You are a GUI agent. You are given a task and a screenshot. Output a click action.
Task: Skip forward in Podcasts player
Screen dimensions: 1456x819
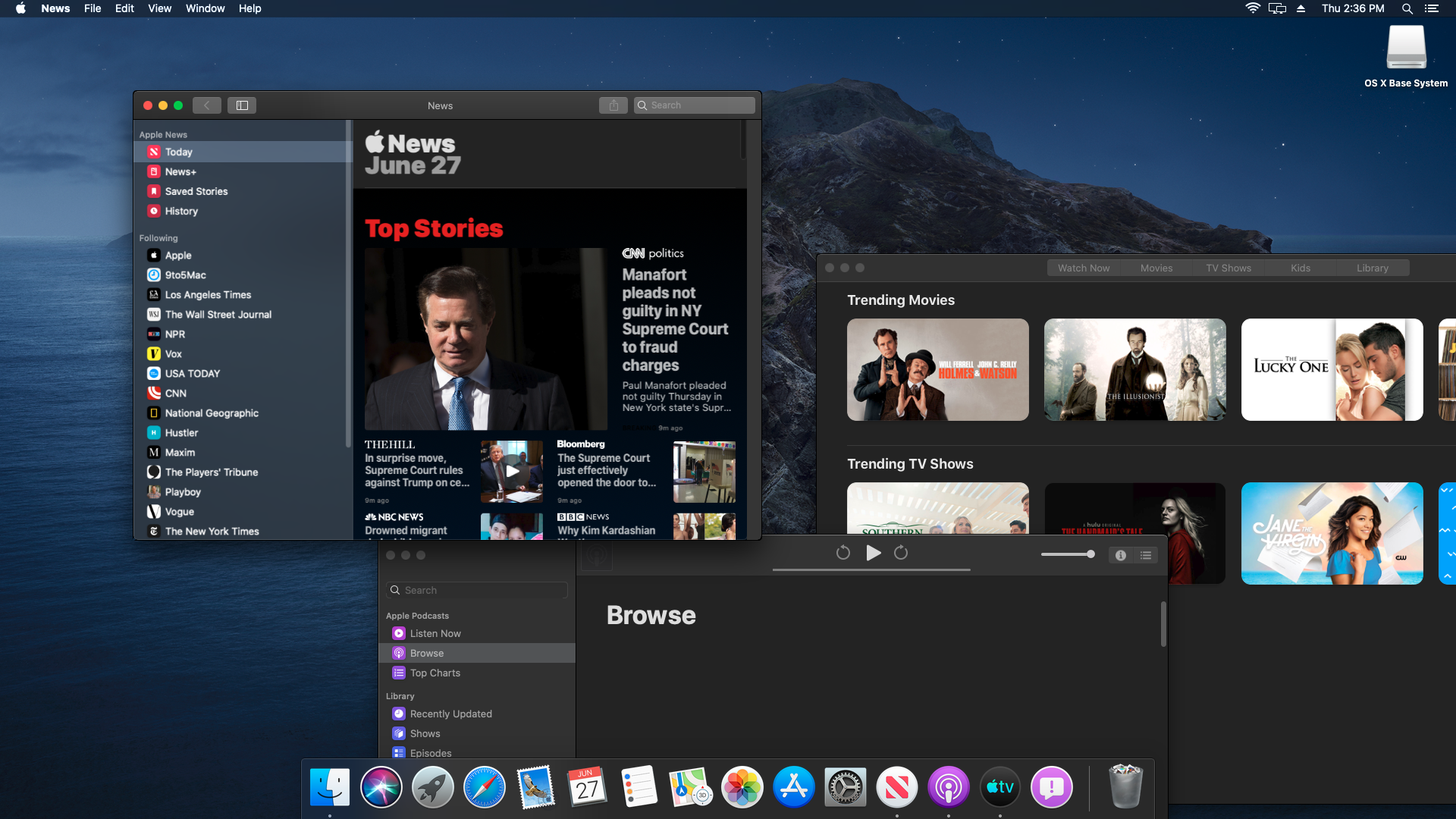coord(901,553)
